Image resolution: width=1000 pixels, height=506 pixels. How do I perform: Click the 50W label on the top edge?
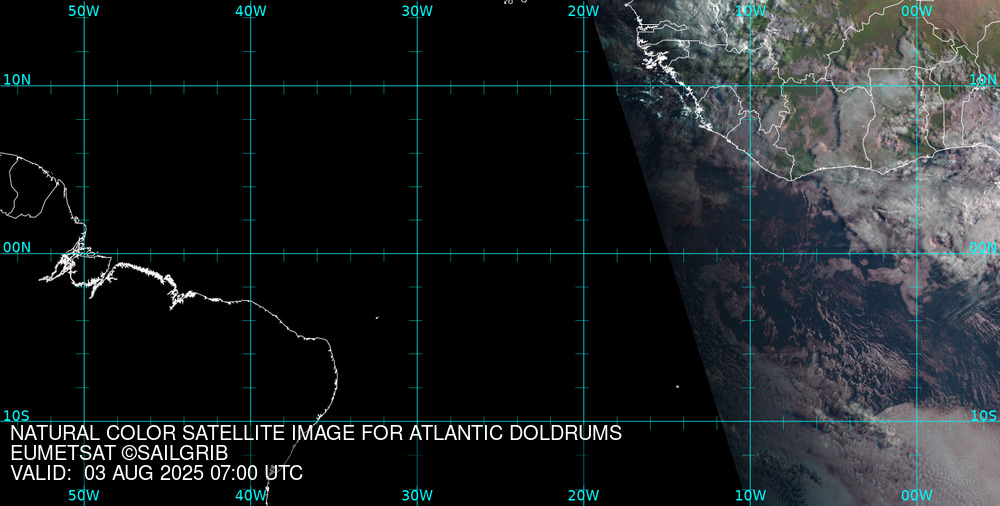84,11
